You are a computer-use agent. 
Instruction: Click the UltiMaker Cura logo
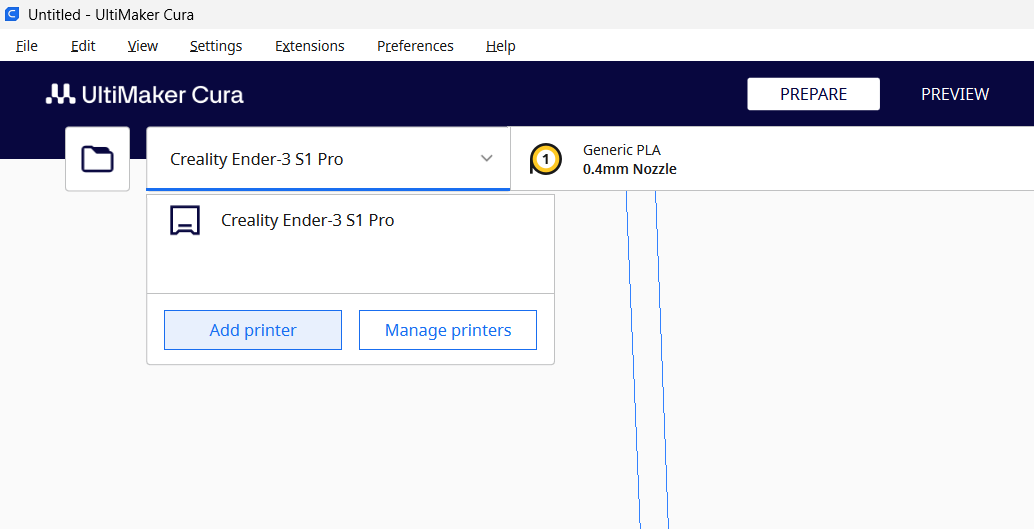click(145, 94)
